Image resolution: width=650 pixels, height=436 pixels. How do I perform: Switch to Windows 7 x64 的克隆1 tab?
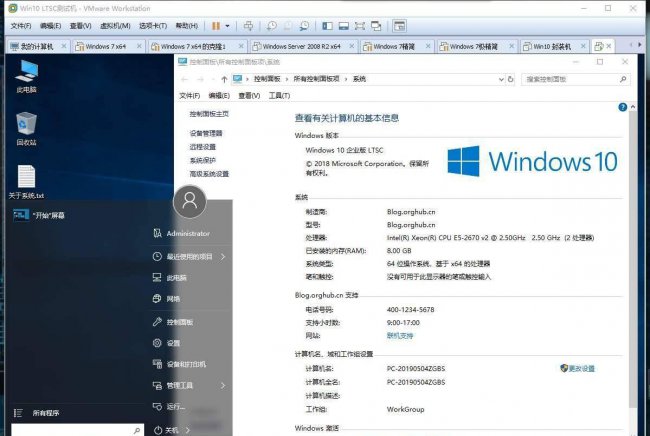pyautogui.click(x=193, y=46)
